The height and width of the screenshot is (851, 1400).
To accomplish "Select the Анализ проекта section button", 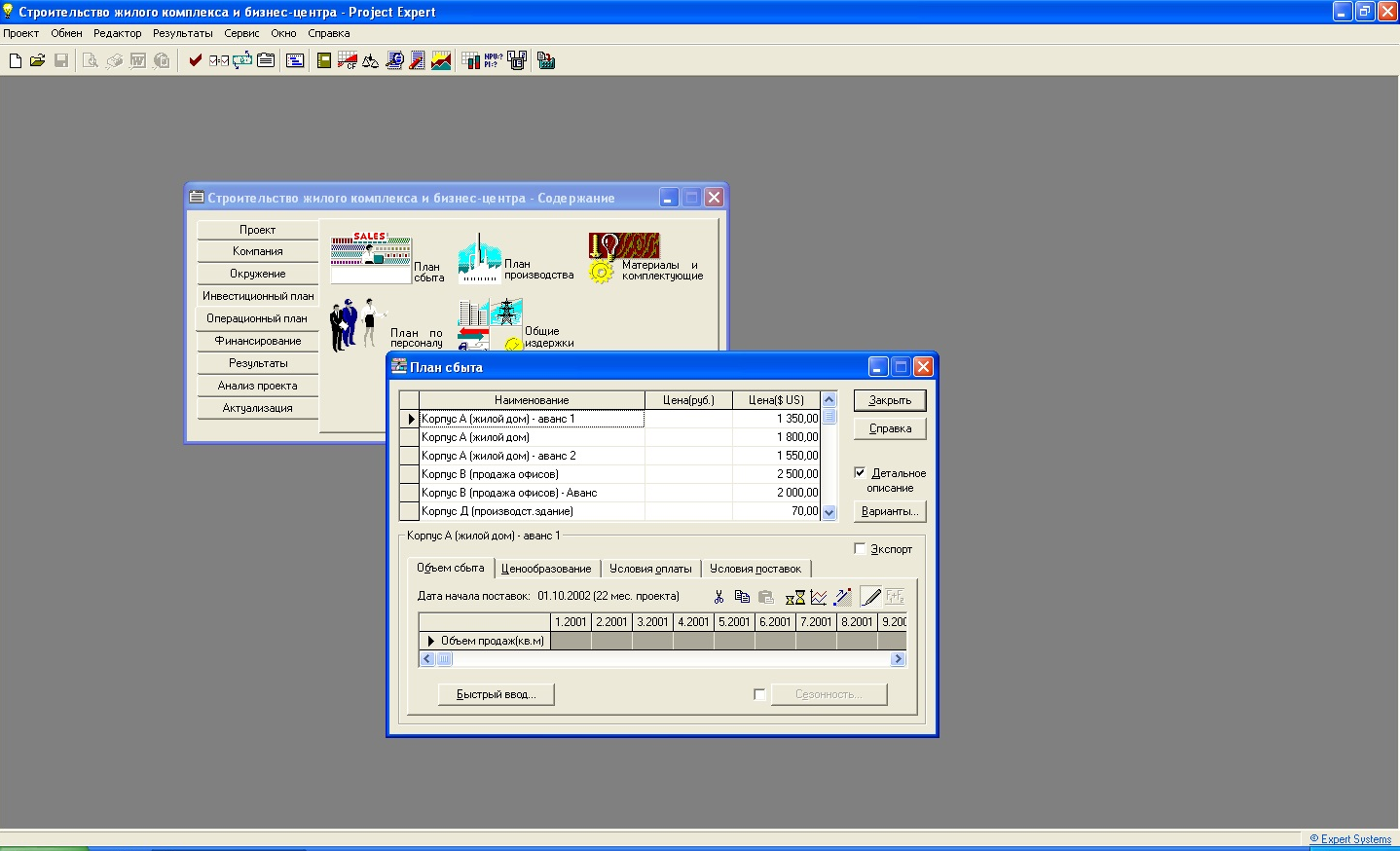I will point(258,386).
